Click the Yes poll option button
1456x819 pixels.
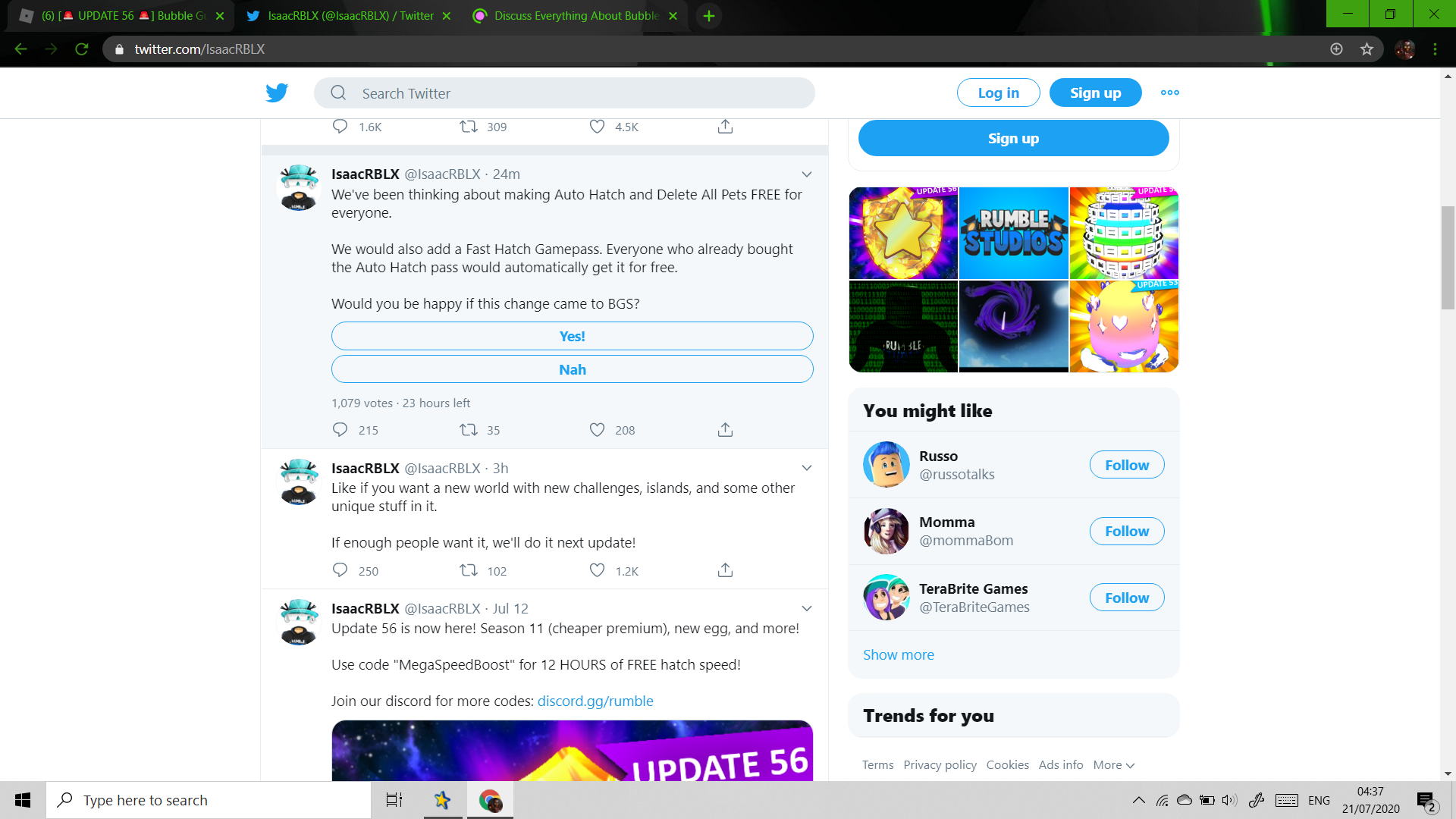tap(572, 335)
